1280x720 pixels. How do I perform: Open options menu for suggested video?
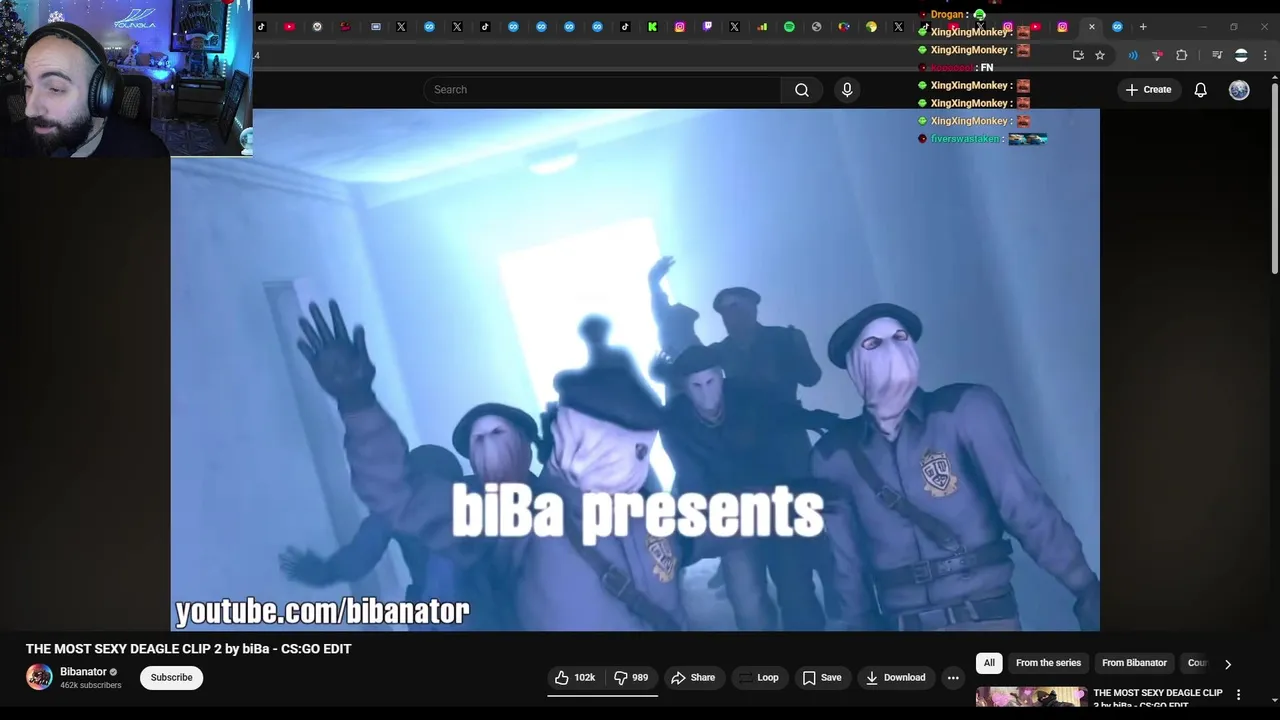click(x=1238, y=695)
